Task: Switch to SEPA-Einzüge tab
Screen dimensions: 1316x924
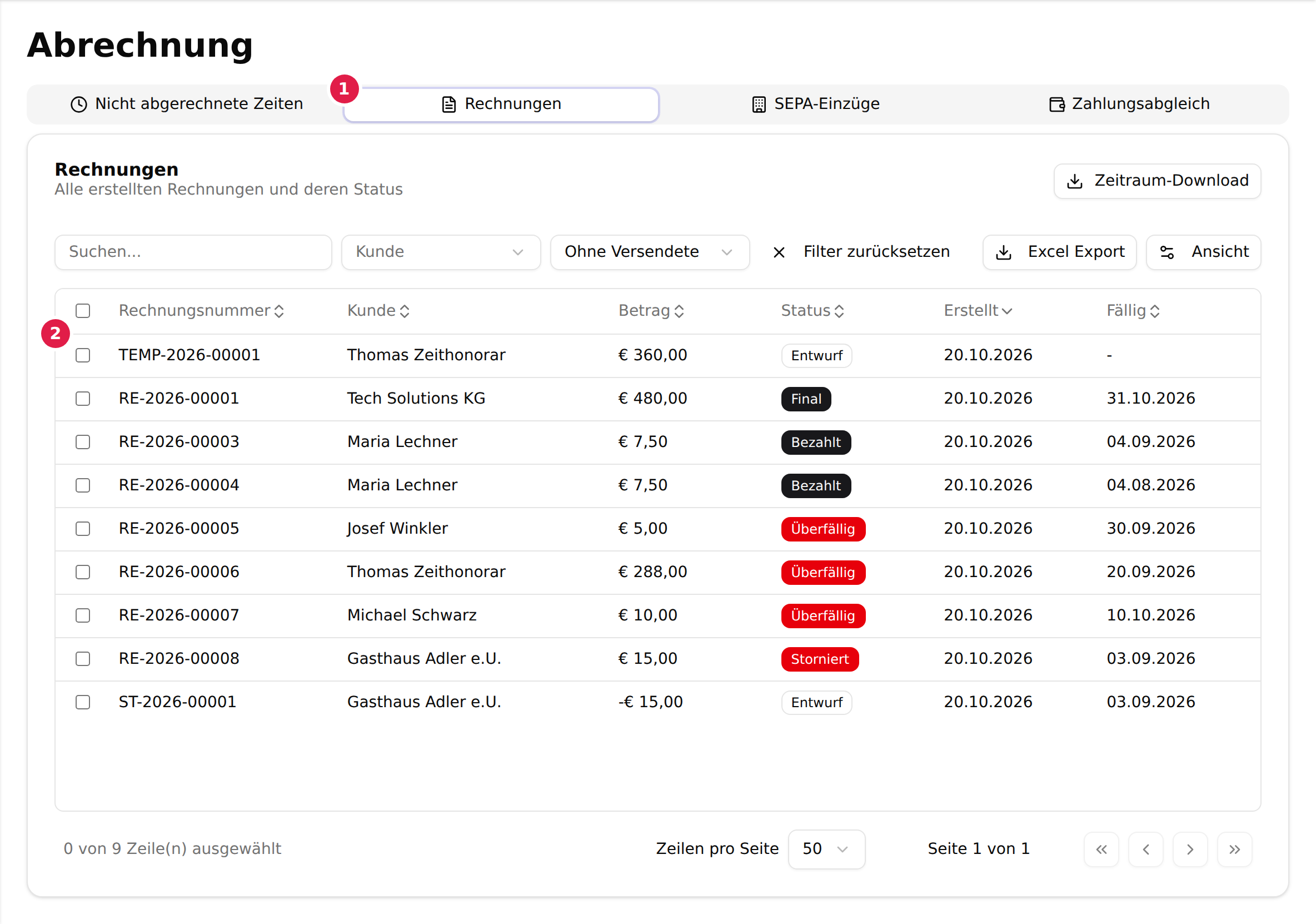Action: pos(816,104)
